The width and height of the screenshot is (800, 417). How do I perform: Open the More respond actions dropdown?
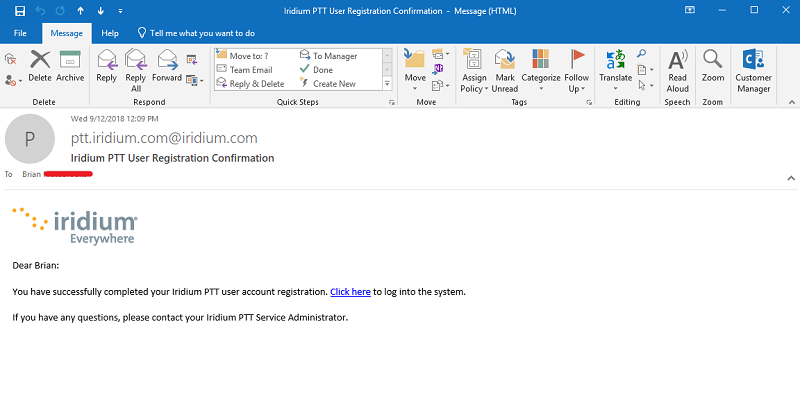tap(195, 80)
